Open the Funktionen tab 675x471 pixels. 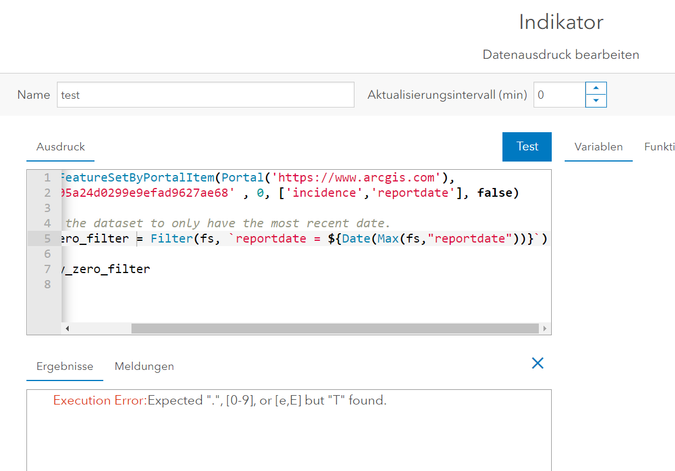point(659,147)
